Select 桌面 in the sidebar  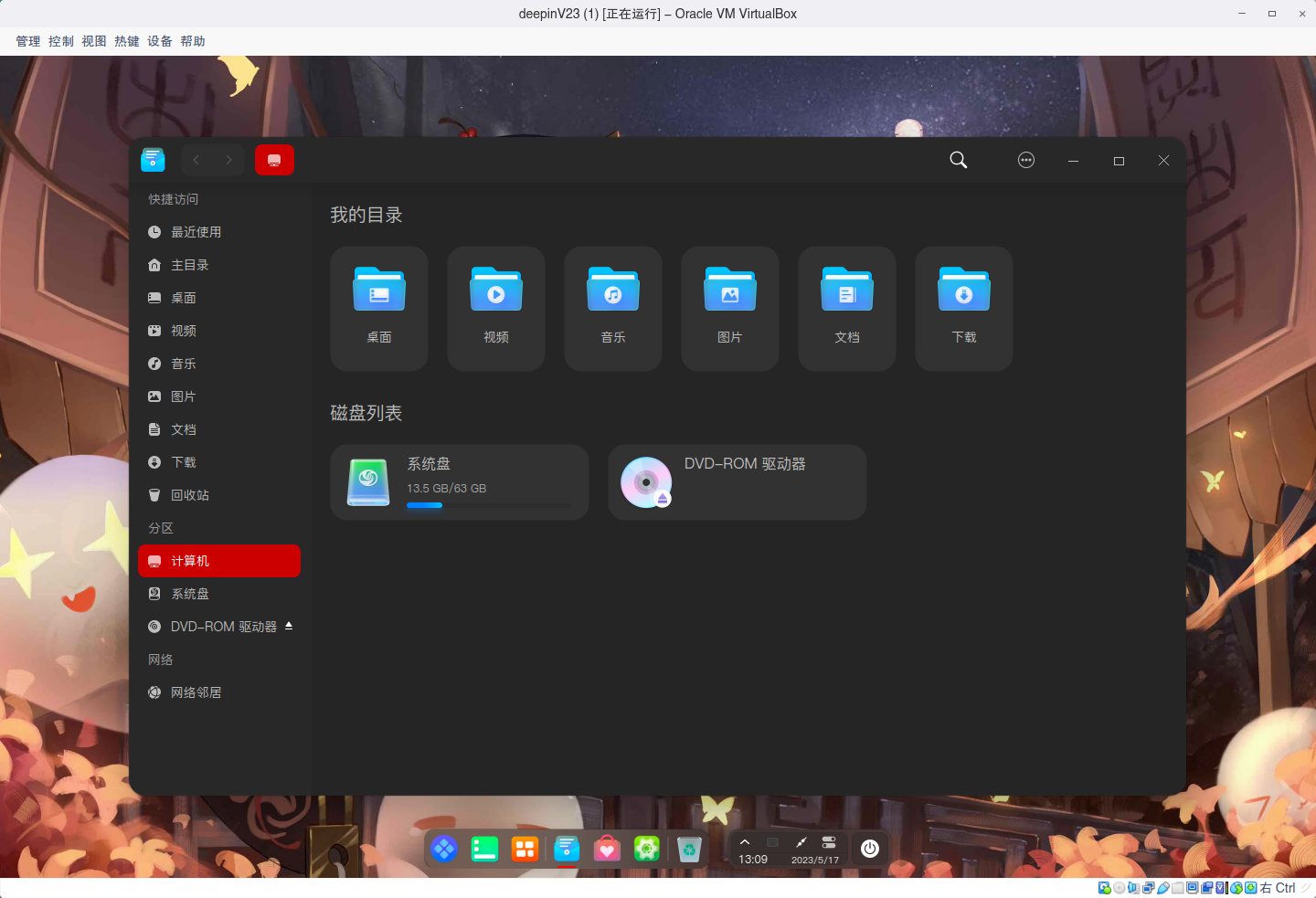click(219, 298)
